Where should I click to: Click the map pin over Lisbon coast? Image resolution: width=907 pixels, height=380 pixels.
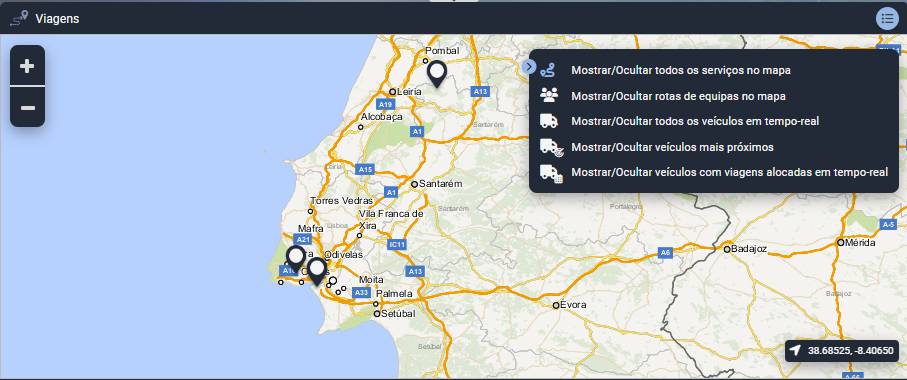[316, 272]
